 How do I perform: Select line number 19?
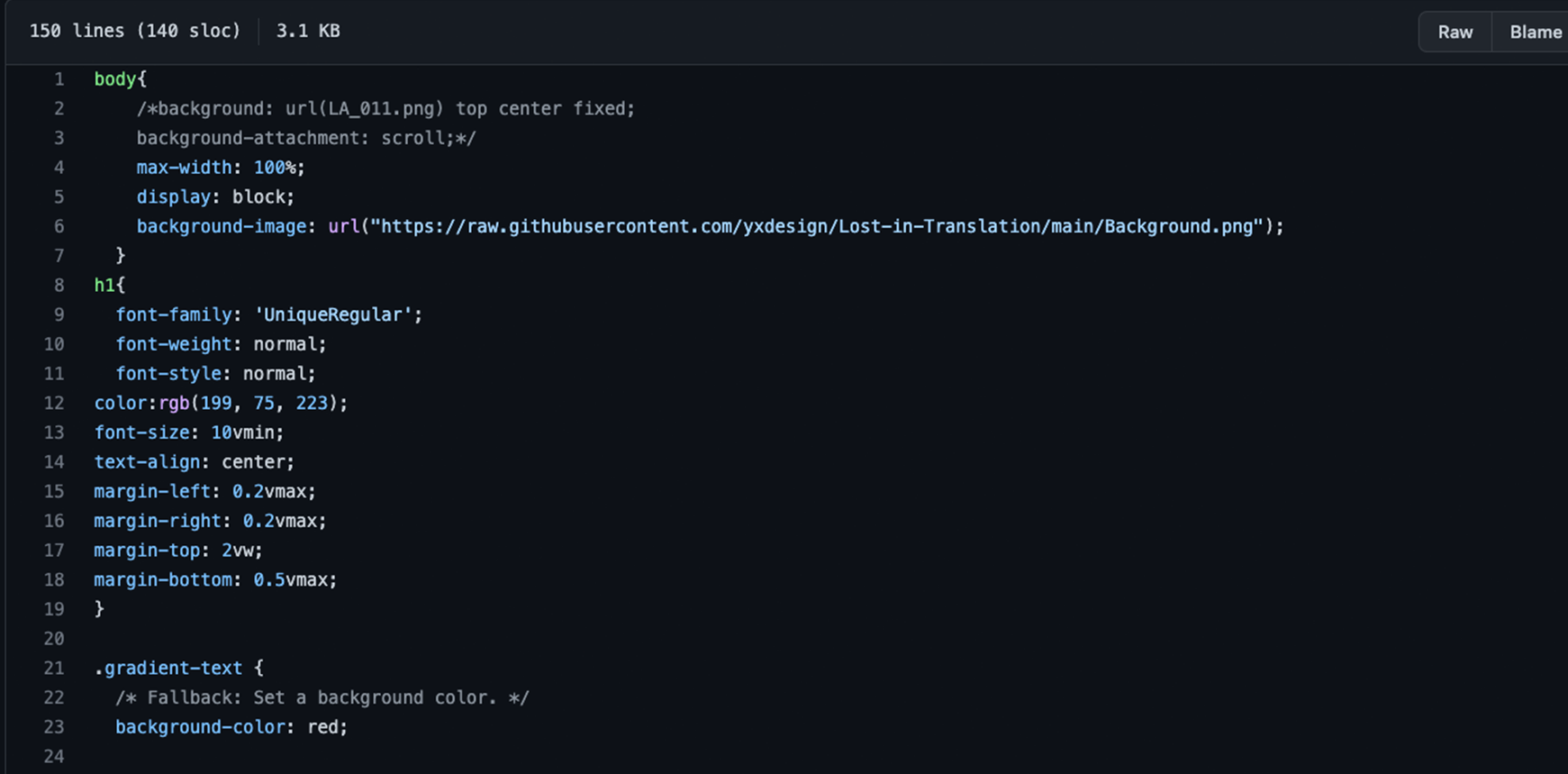coord(54,609)
